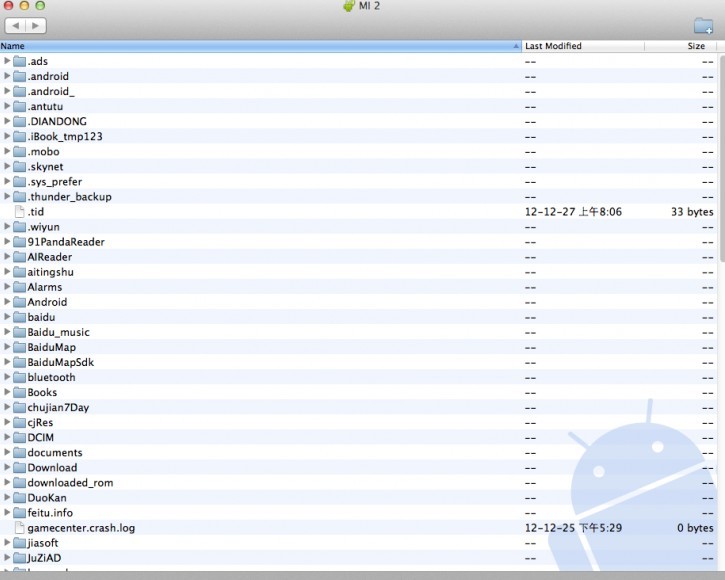Expand the downloaded_rom folder triangle
Screen dimensions: 725x580
(7, 482)
